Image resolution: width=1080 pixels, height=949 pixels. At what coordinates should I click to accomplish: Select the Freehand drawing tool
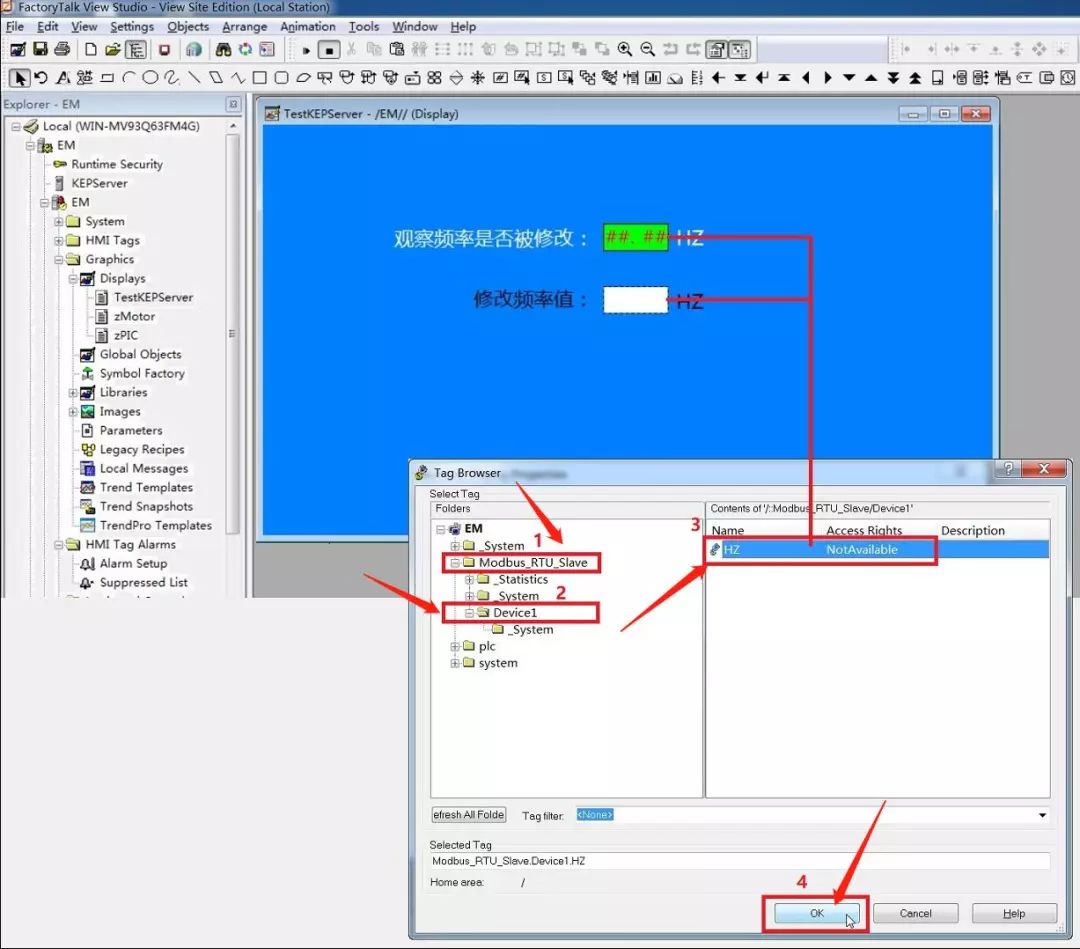[x=172, y=78]
